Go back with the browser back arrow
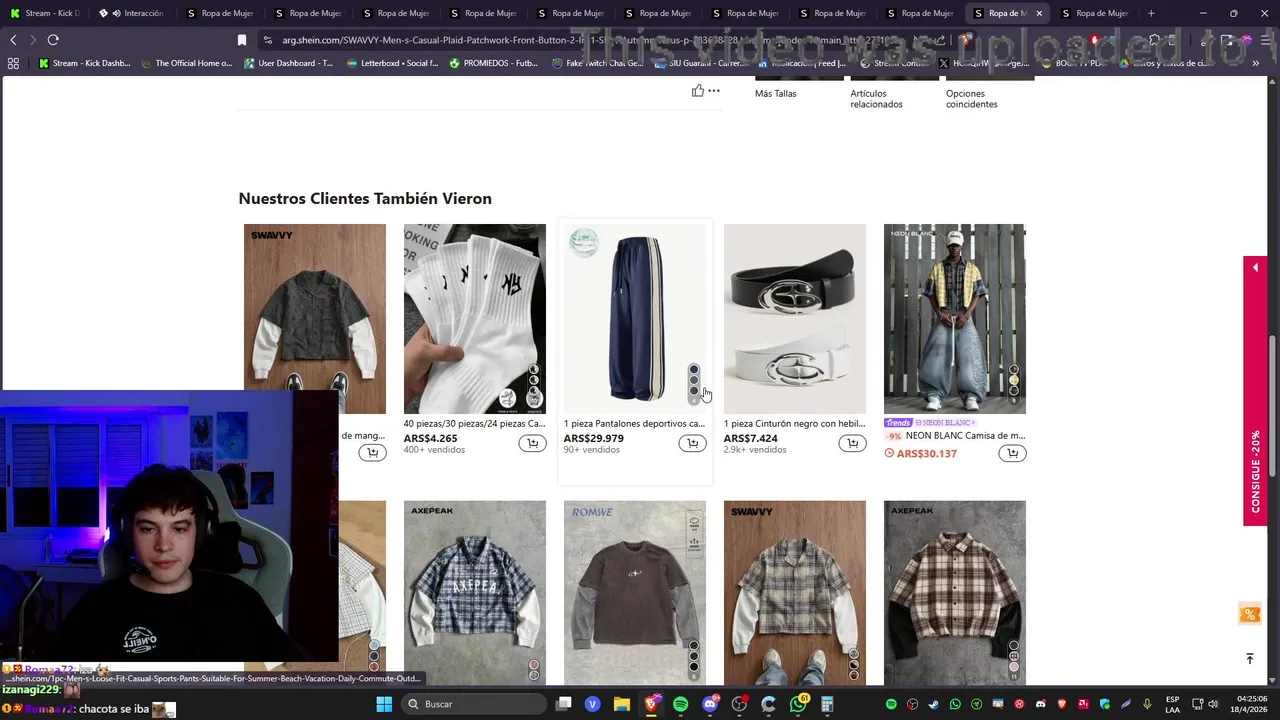This screenshot has width=1280, height=720. click(x=13, y=40)
